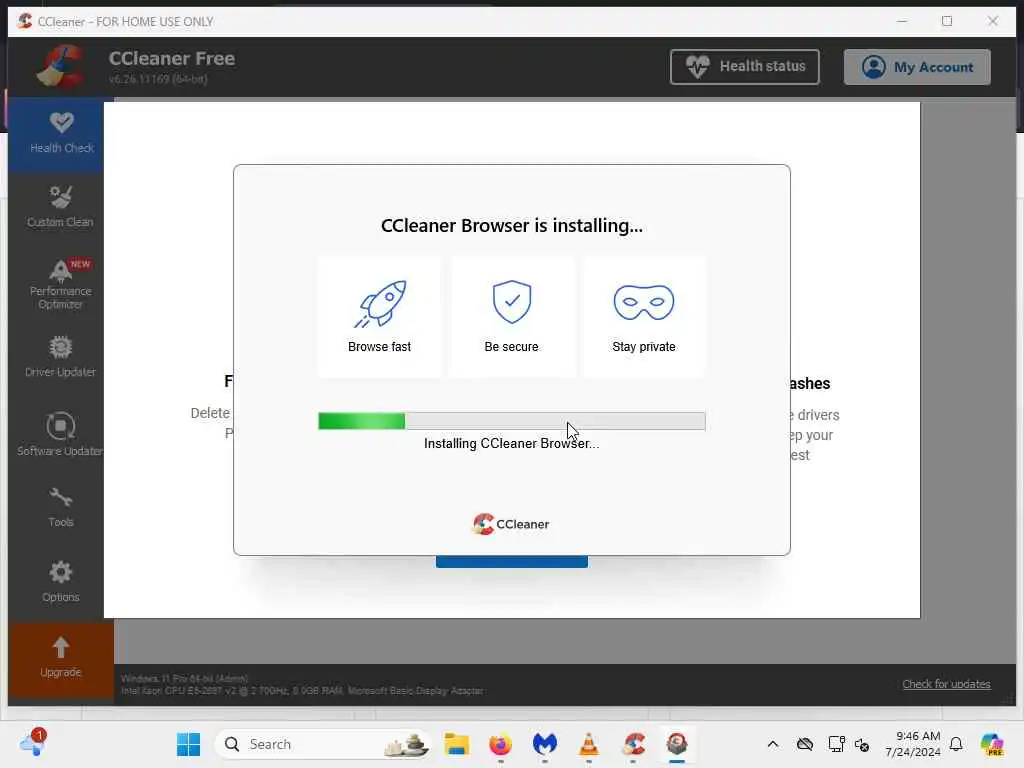
Task: Open the Options gear
Action: (61, 582)
